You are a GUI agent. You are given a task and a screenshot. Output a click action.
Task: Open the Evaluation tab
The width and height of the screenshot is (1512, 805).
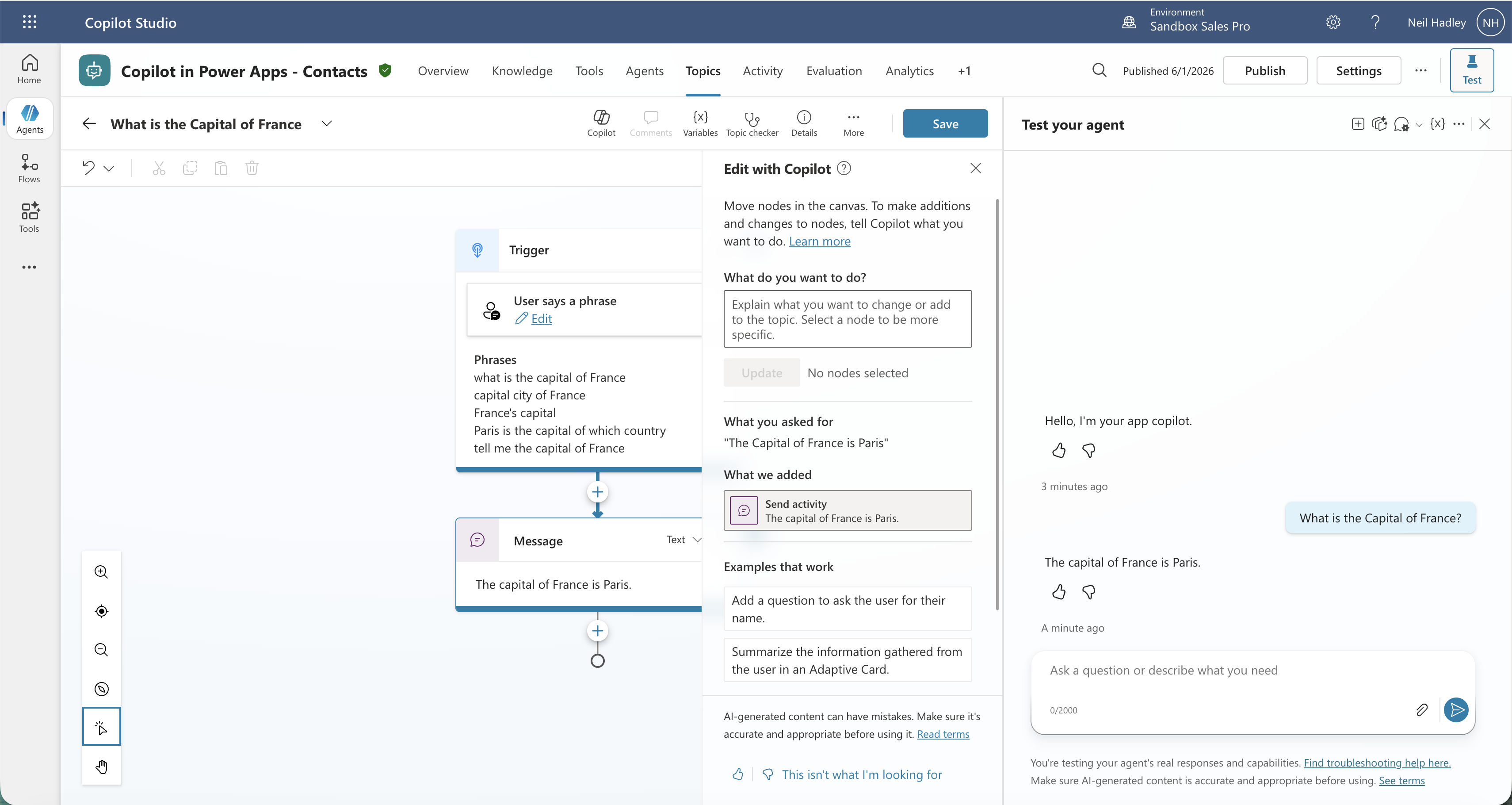click(x=834, y=71)
